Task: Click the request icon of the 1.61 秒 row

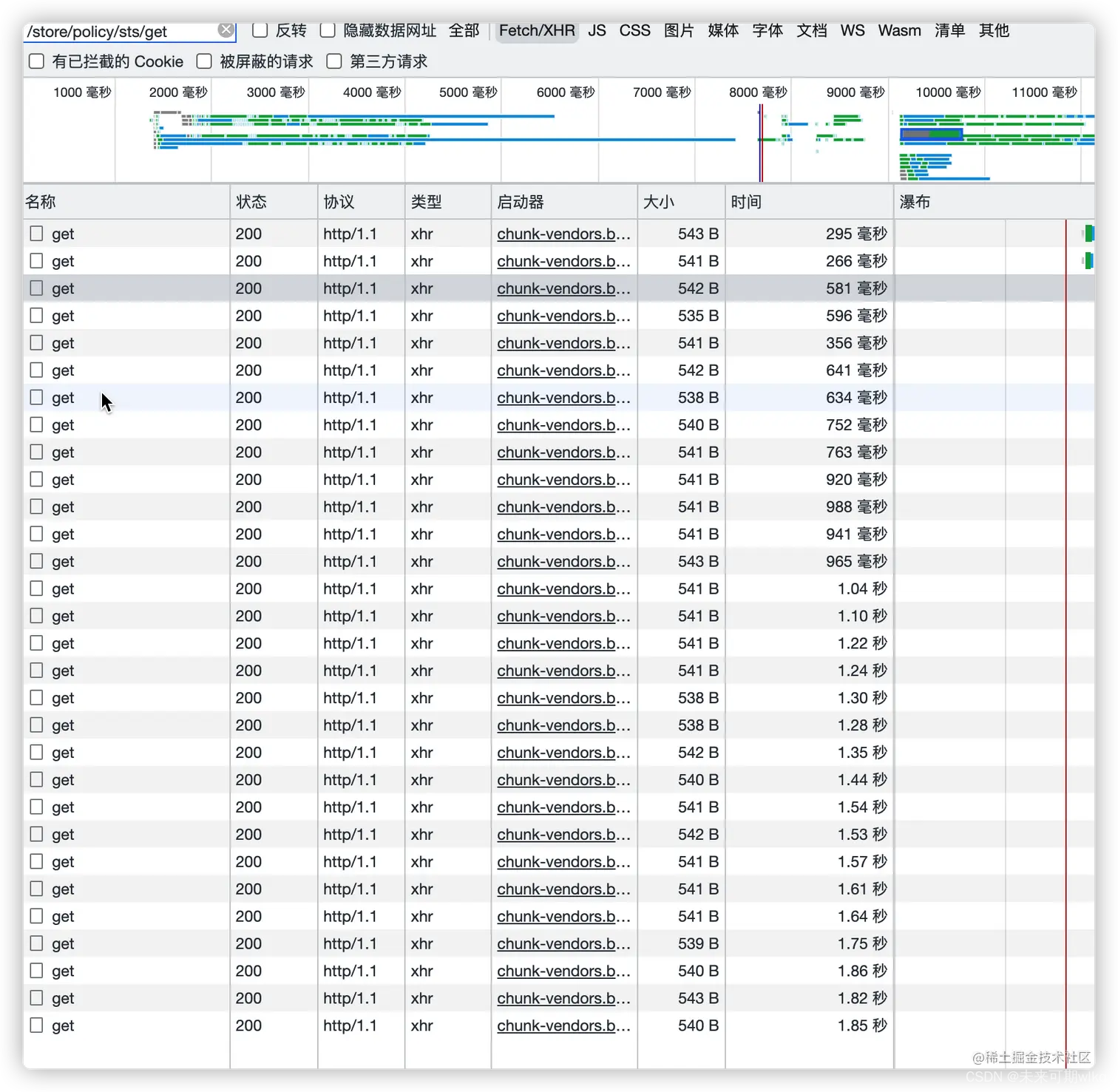Action: [36, 889]
